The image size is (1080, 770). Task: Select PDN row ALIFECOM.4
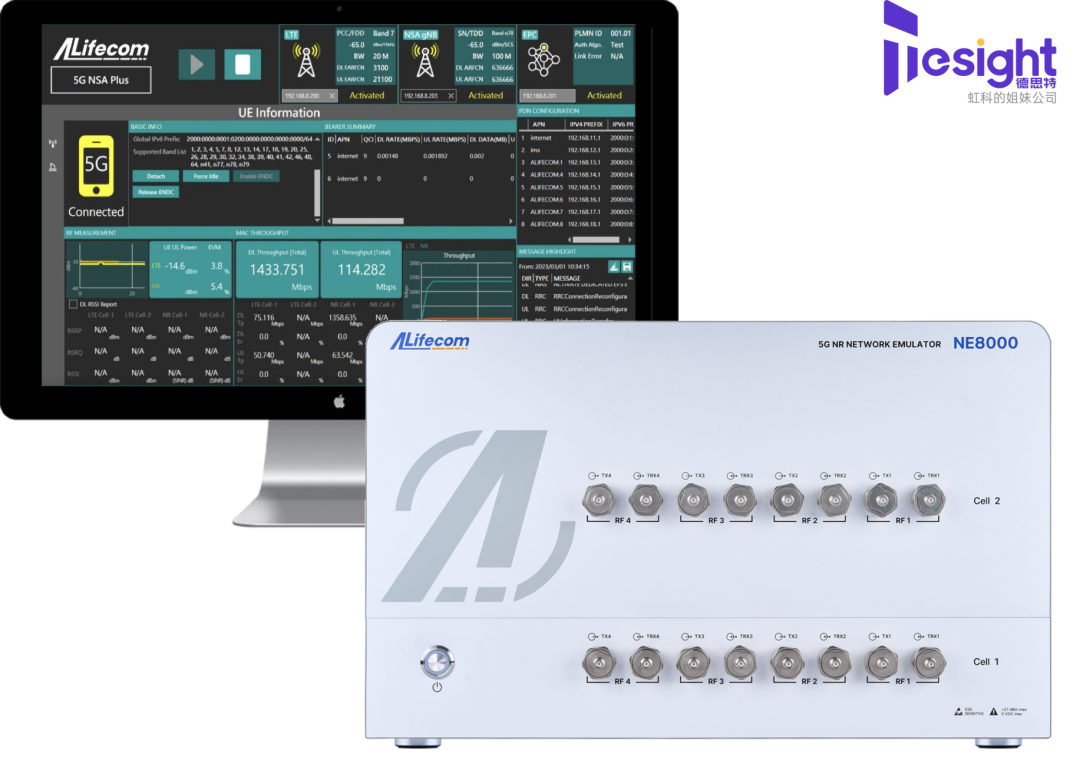[x=577, y=175]
